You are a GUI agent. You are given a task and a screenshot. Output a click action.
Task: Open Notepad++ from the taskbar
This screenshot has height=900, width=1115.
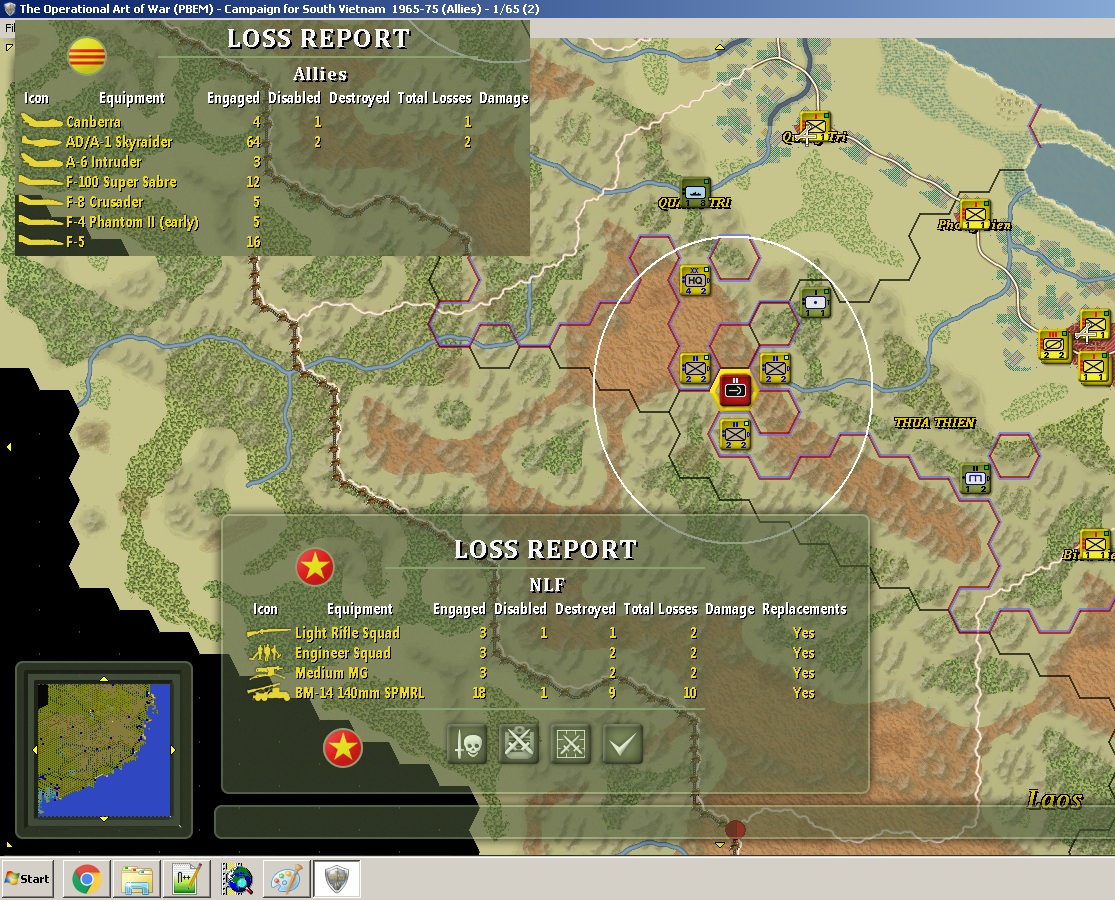(186, 879)
